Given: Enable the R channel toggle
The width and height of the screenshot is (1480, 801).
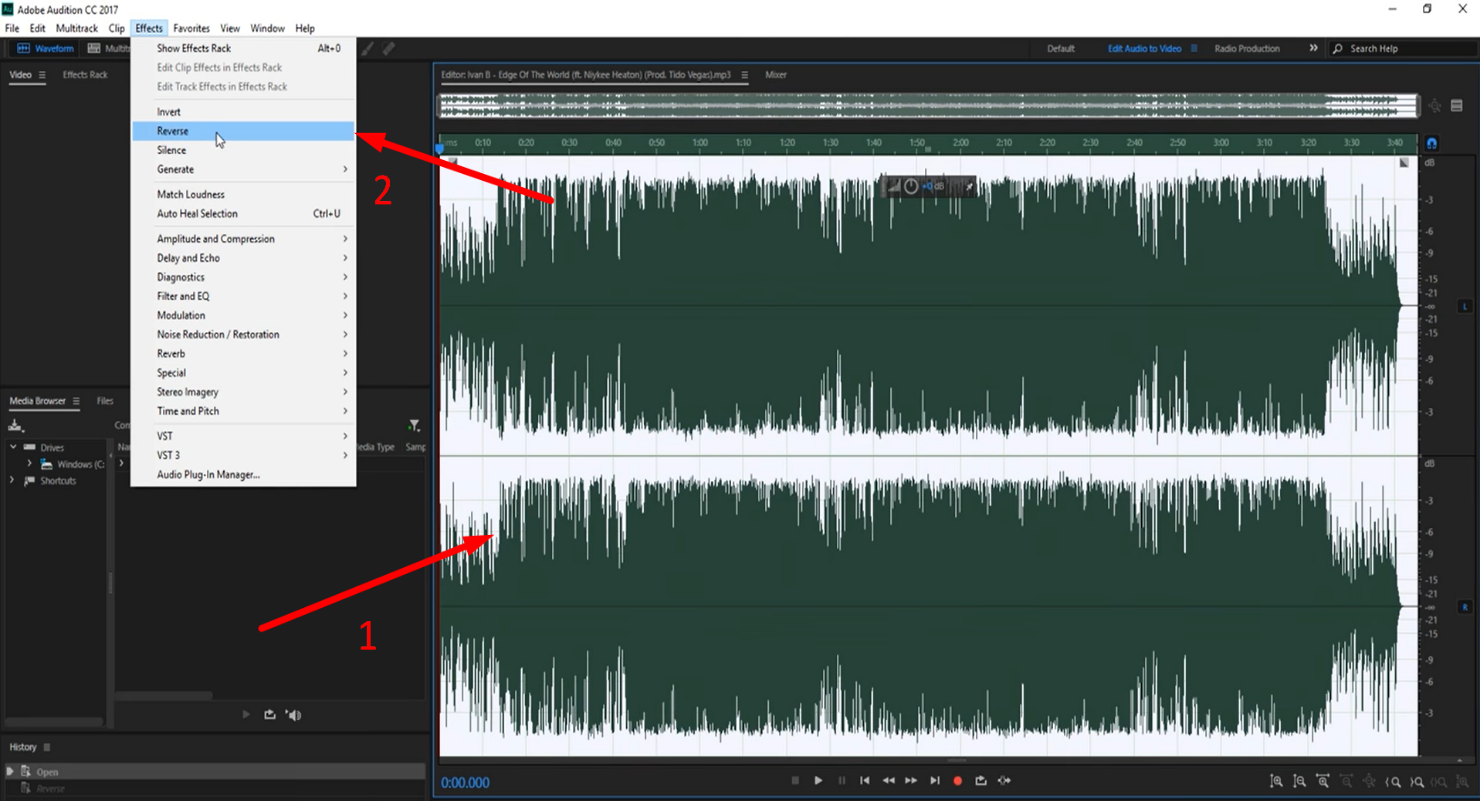Looking at the screenshot, I should tap(1464, 606).
